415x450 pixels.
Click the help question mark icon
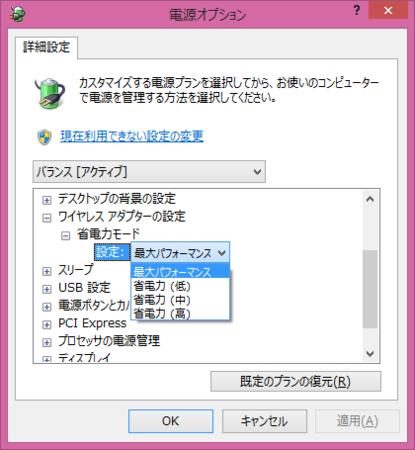coord(357,11)
